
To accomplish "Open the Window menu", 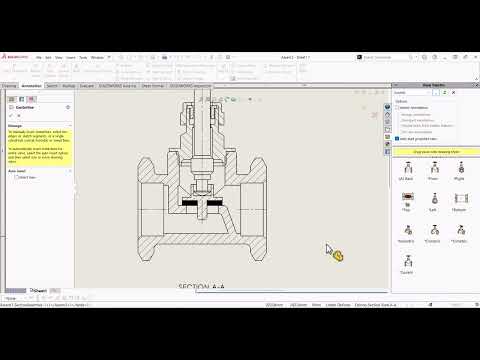I will (97, 57).
